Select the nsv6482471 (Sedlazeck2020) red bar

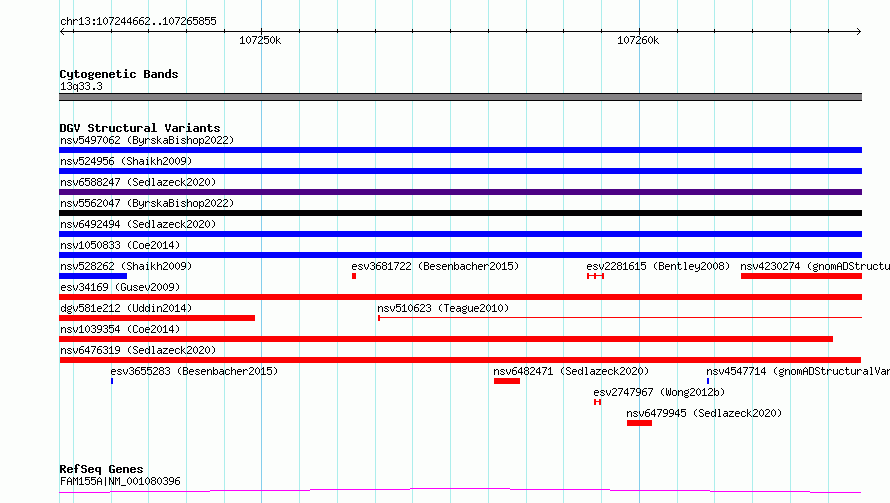point(507,381)
